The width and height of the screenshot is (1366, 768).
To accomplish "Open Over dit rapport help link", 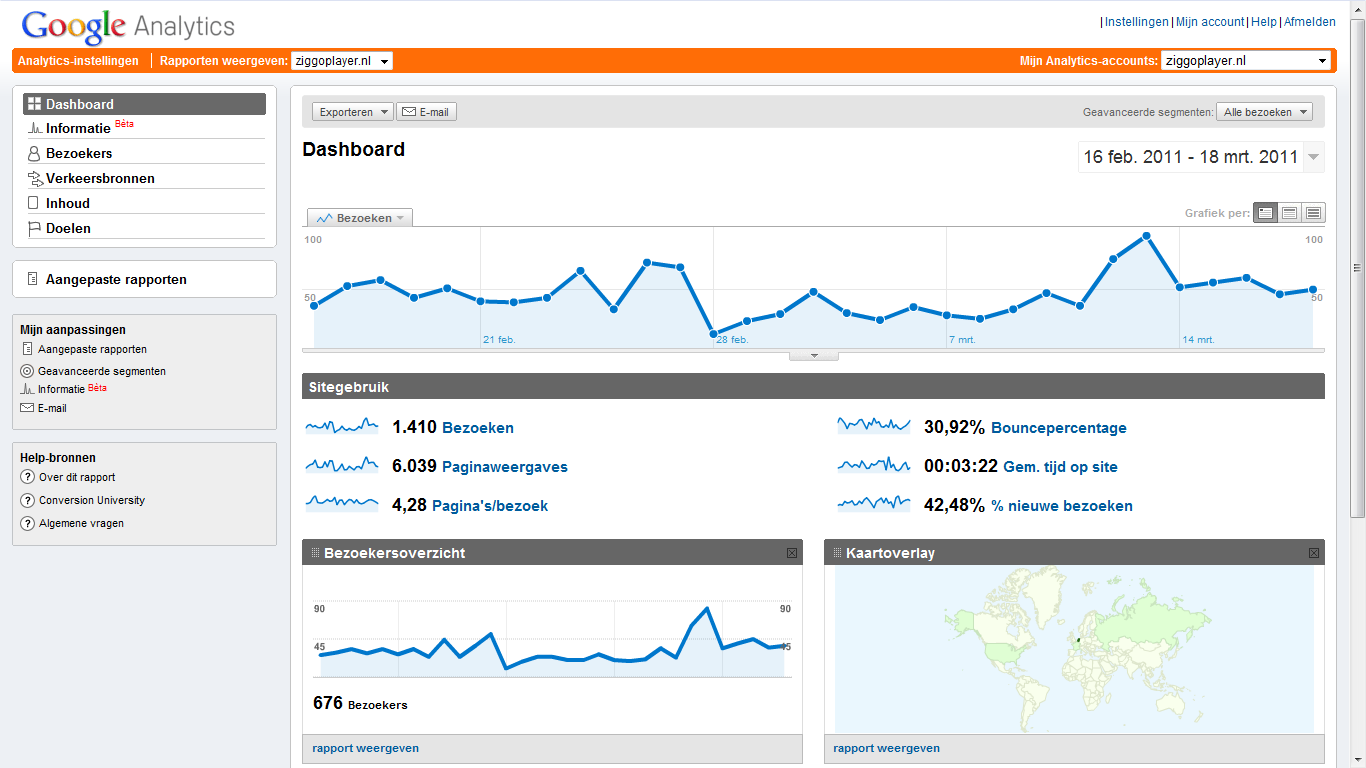I will [x=77, y=478].
